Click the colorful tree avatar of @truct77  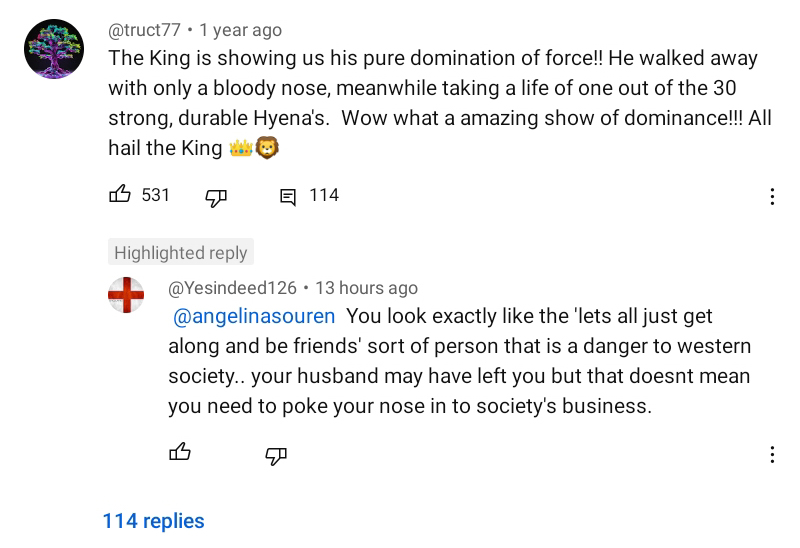pos(52,50)
